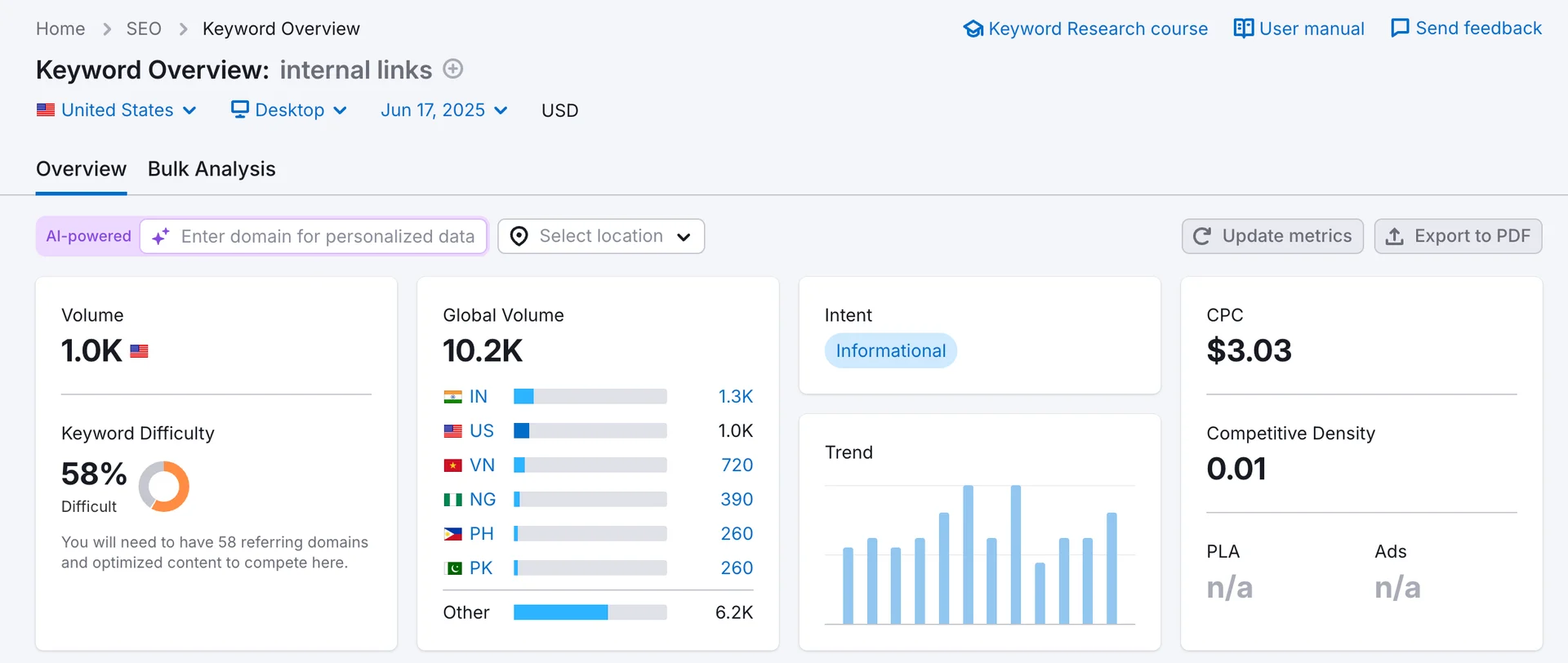The width and height of the screenshot is (1568, 663).
Task: Click the IN country code link
Action: pos(479,397)
